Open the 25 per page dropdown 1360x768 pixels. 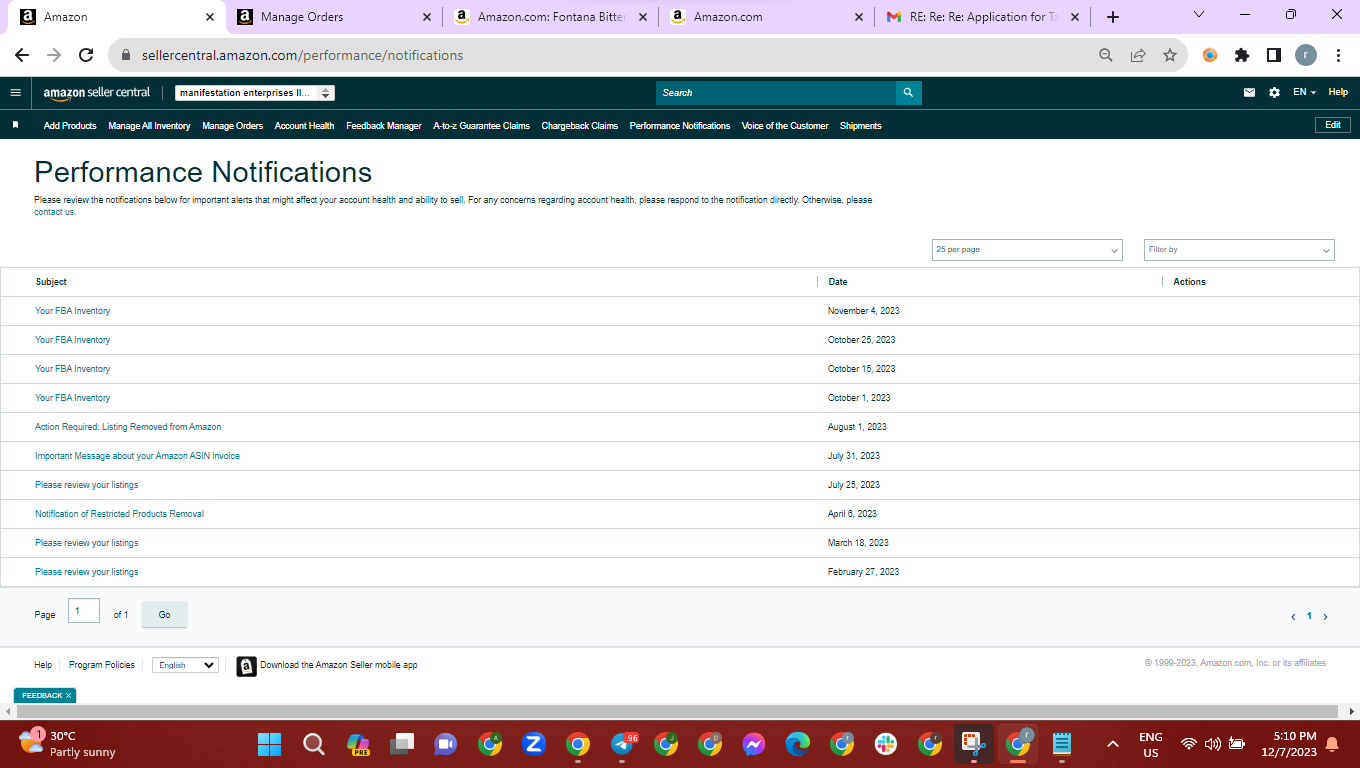(x=1027, y=250)
